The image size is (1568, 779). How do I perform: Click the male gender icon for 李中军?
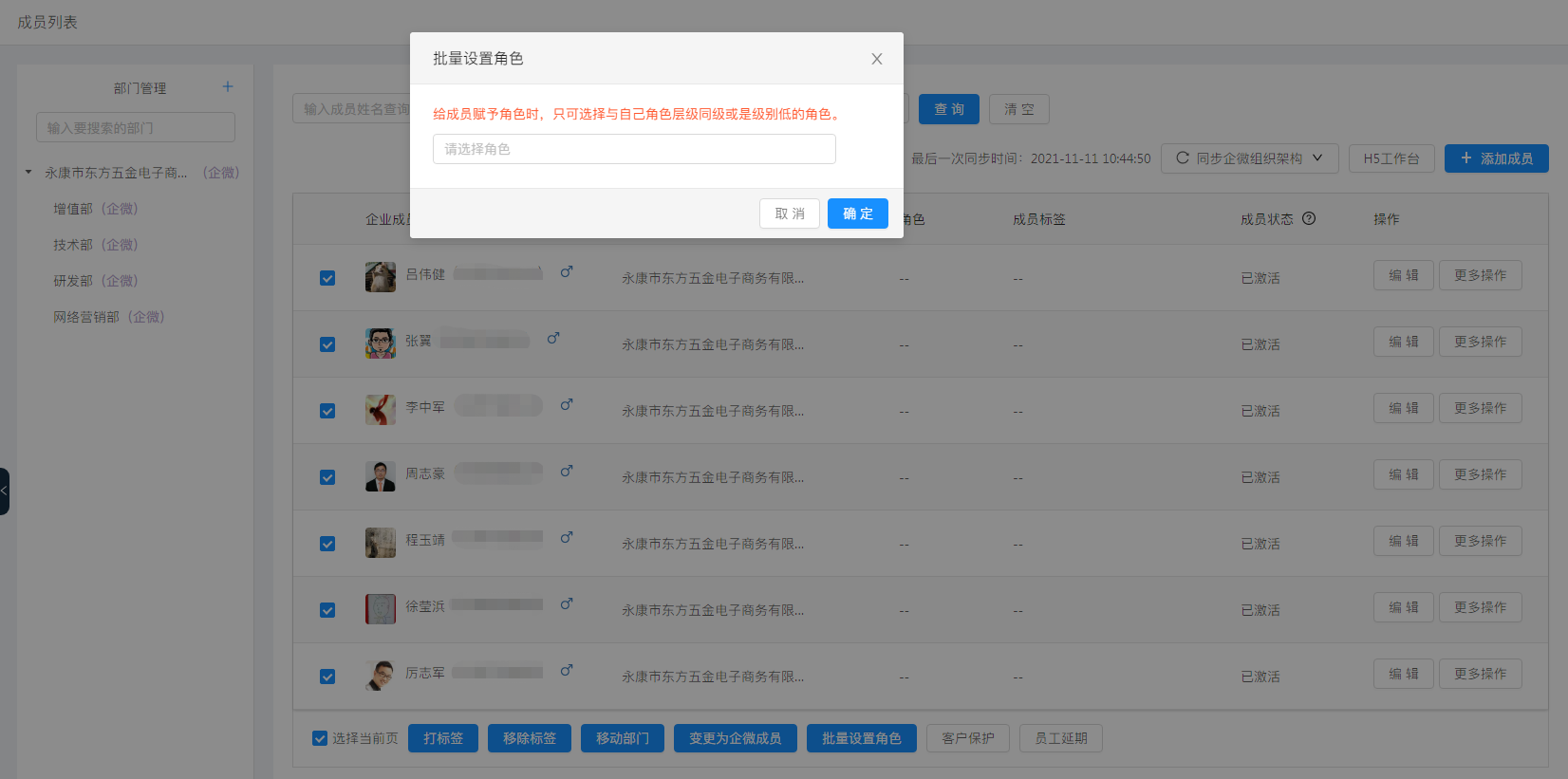tap(567, 404)
